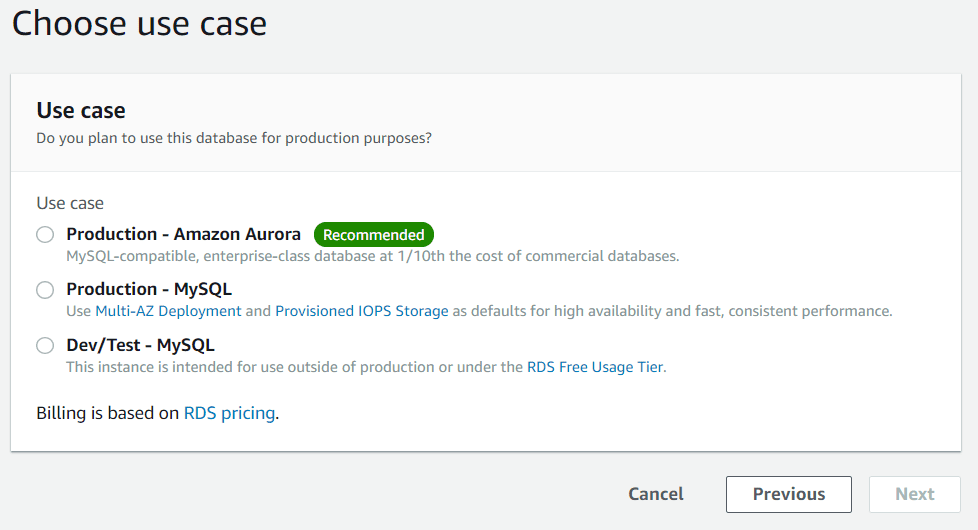This screenshot has width=978, height=530.
Task: Click the green Recommended badge
Action: click(374, 234)
